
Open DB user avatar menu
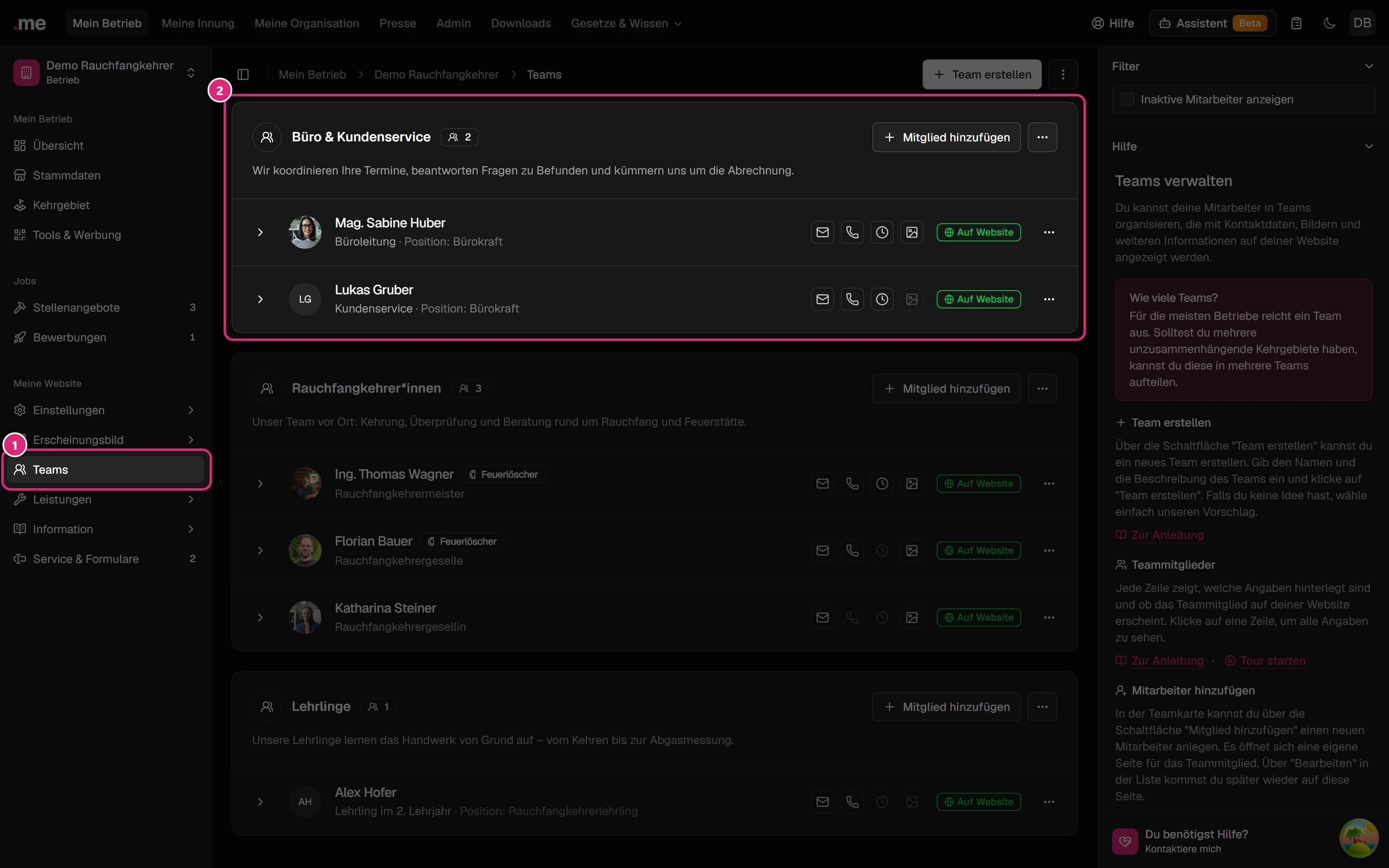pos(1362,24)
